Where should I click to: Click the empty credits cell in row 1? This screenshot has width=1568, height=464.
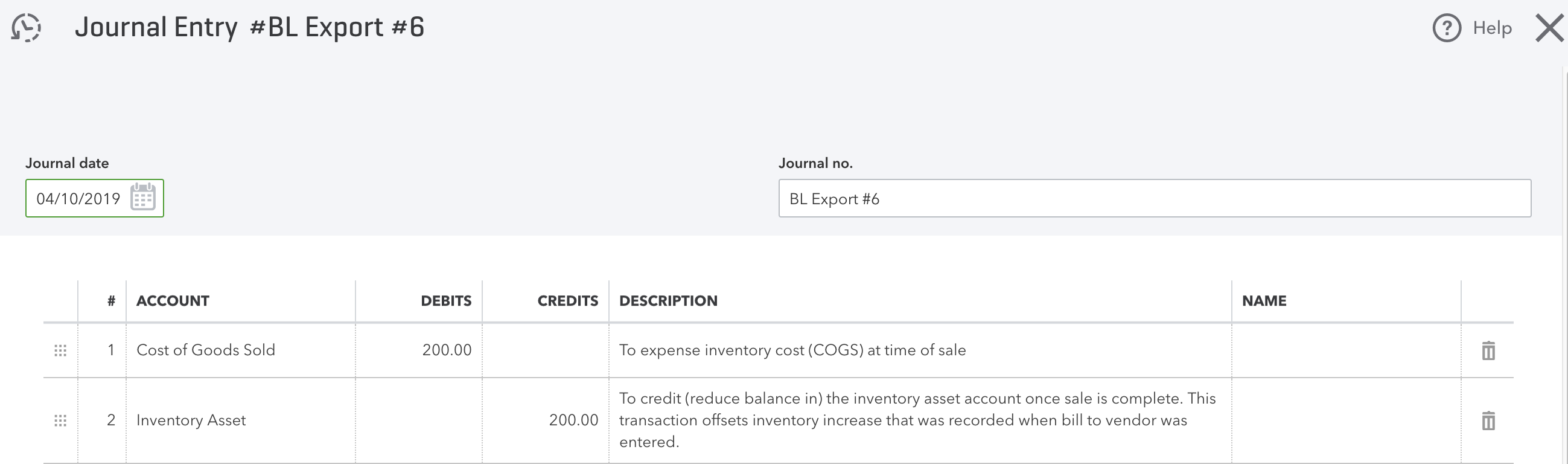546,350
